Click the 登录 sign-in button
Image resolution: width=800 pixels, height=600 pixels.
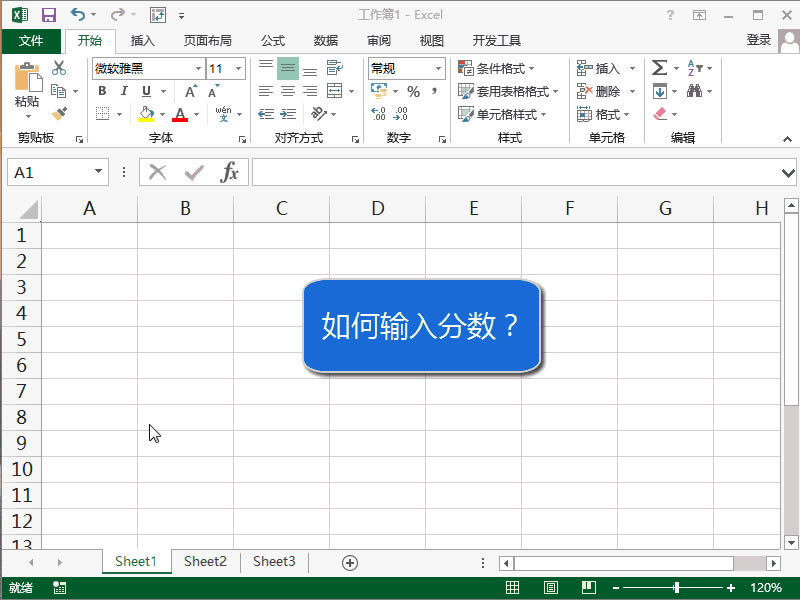(x=757, y=41)
